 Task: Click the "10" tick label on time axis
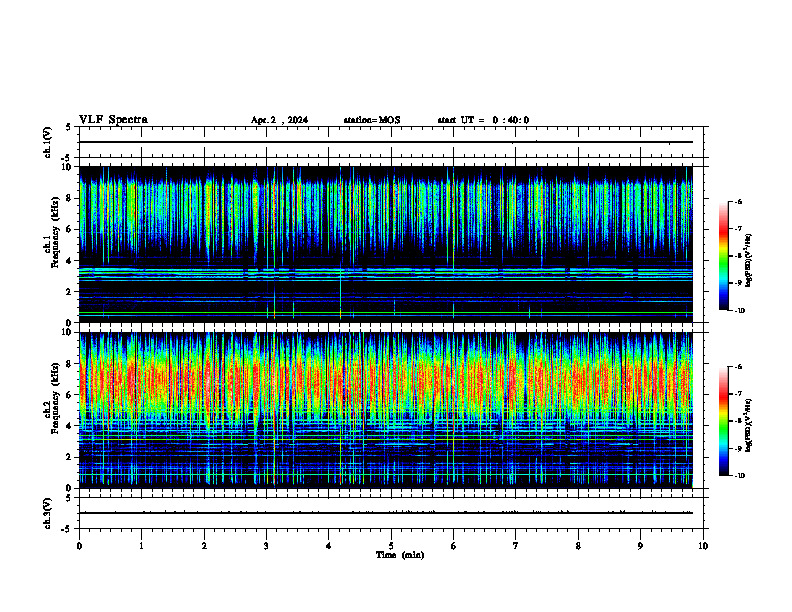pos(703,546)
